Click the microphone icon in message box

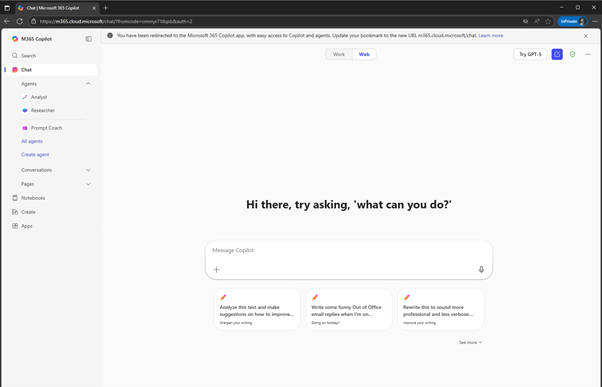point(481,270)
